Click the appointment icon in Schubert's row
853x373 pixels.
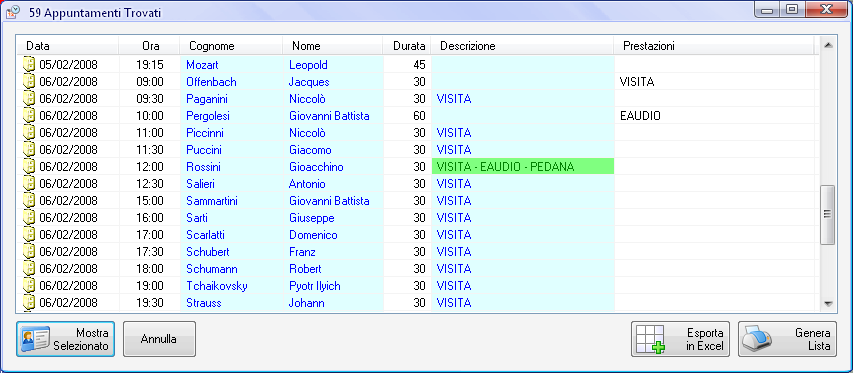pyautogui.click(x=29, y=252)
